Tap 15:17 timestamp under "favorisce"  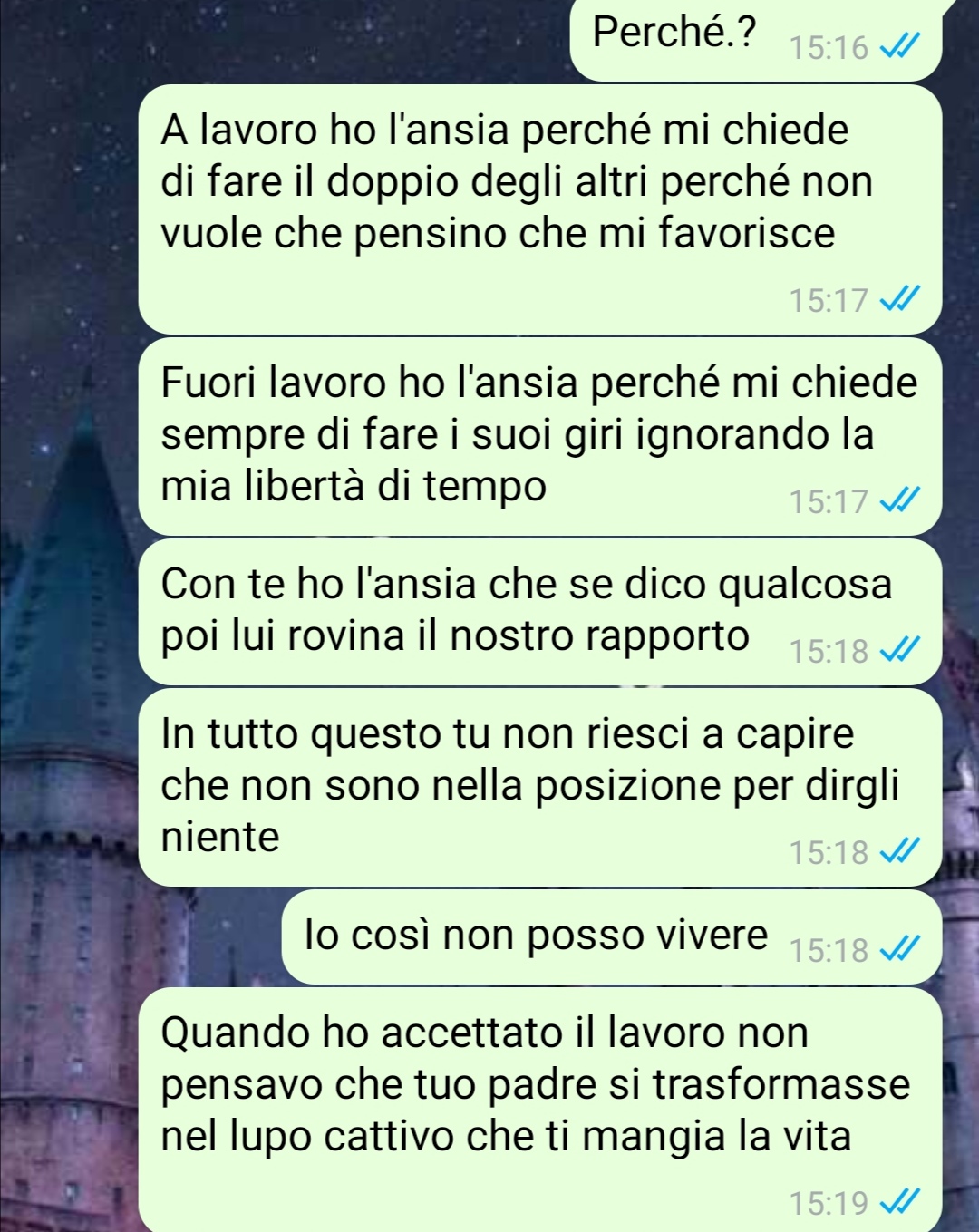(x=829, y=300)
